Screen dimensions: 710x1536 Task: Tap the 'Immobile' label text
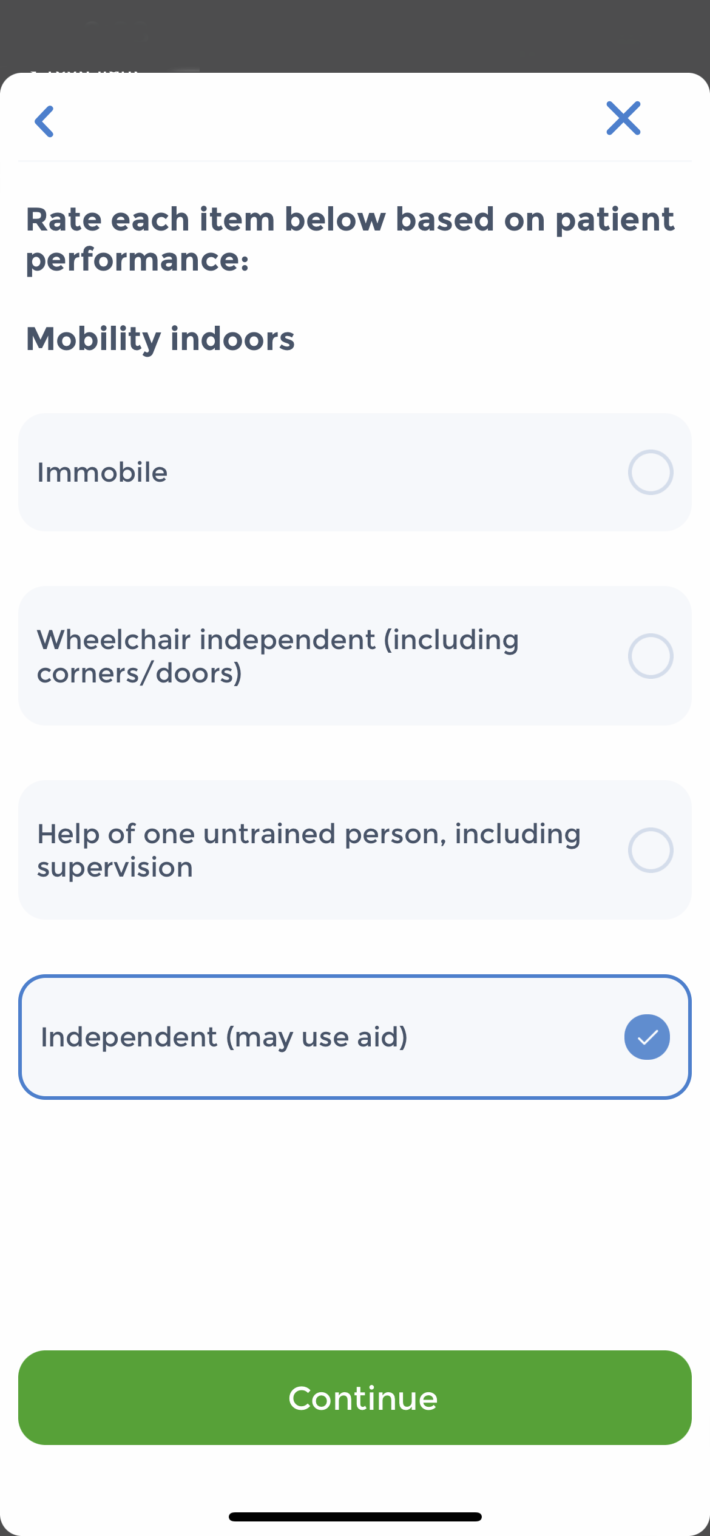point(102,472)
